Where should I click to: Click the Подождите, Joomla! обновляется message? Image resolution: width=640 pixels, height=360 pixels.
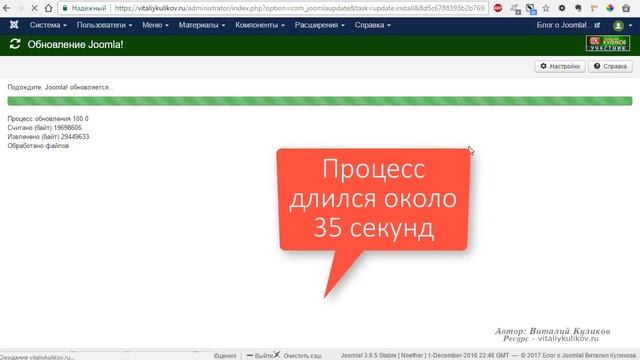coord(60,87)
